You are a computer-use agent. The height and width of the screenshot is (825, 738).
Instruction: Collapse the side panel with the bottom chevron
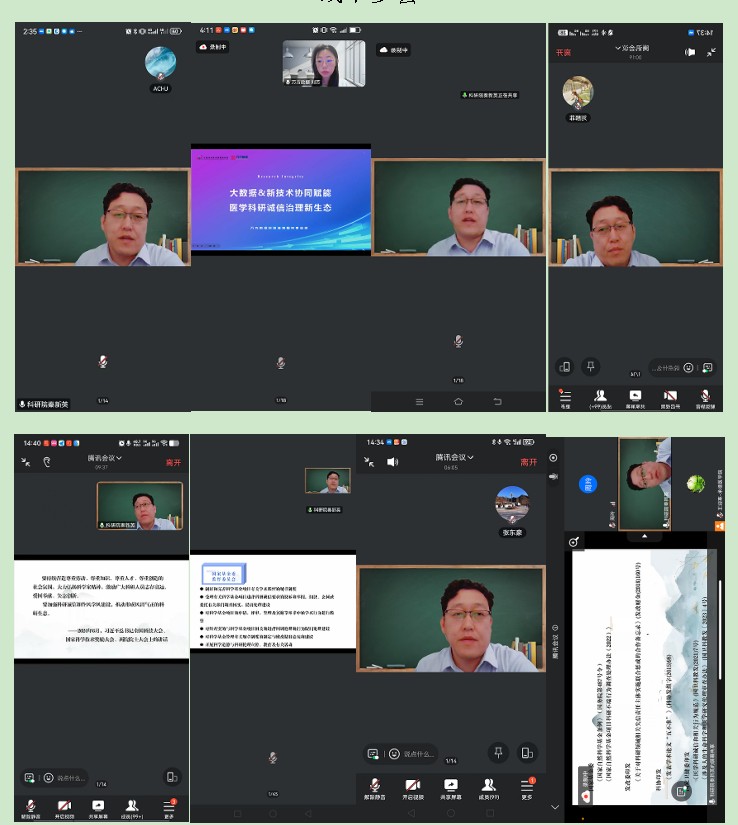pyautogui.click(x=555, y=807)
